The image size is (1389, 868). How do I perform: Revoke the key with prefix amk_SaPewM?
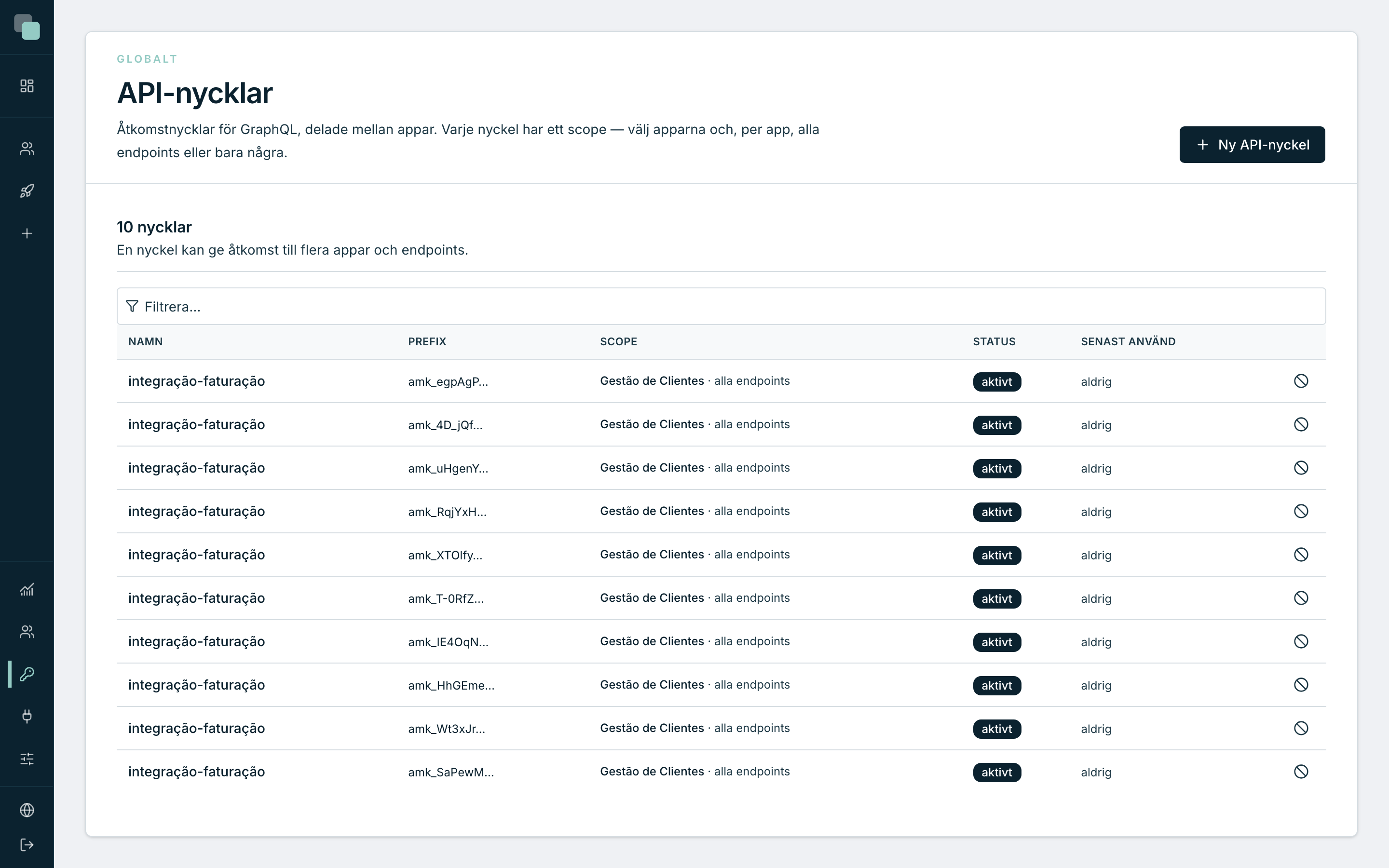pyautogui.click(x=1301, y=772)
